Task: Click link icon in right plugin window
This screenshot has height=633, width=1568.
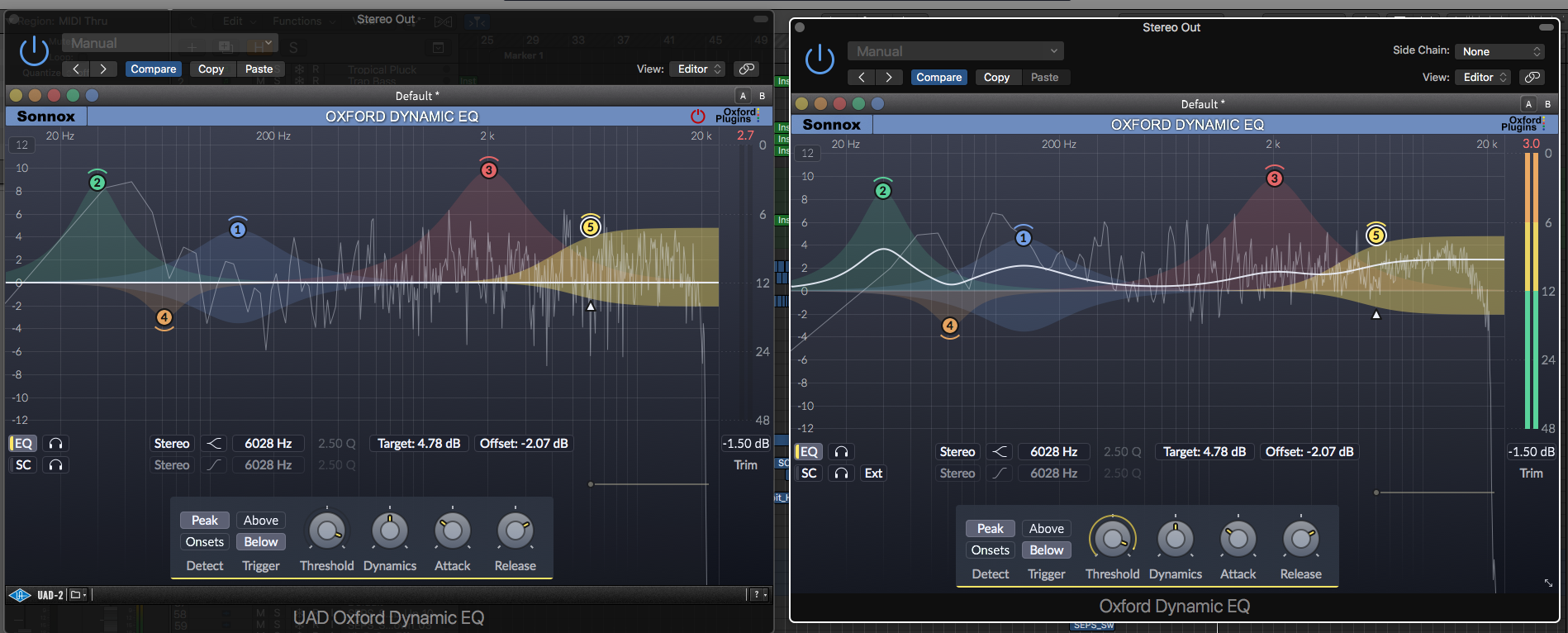Action: (x=1532, y=77)
